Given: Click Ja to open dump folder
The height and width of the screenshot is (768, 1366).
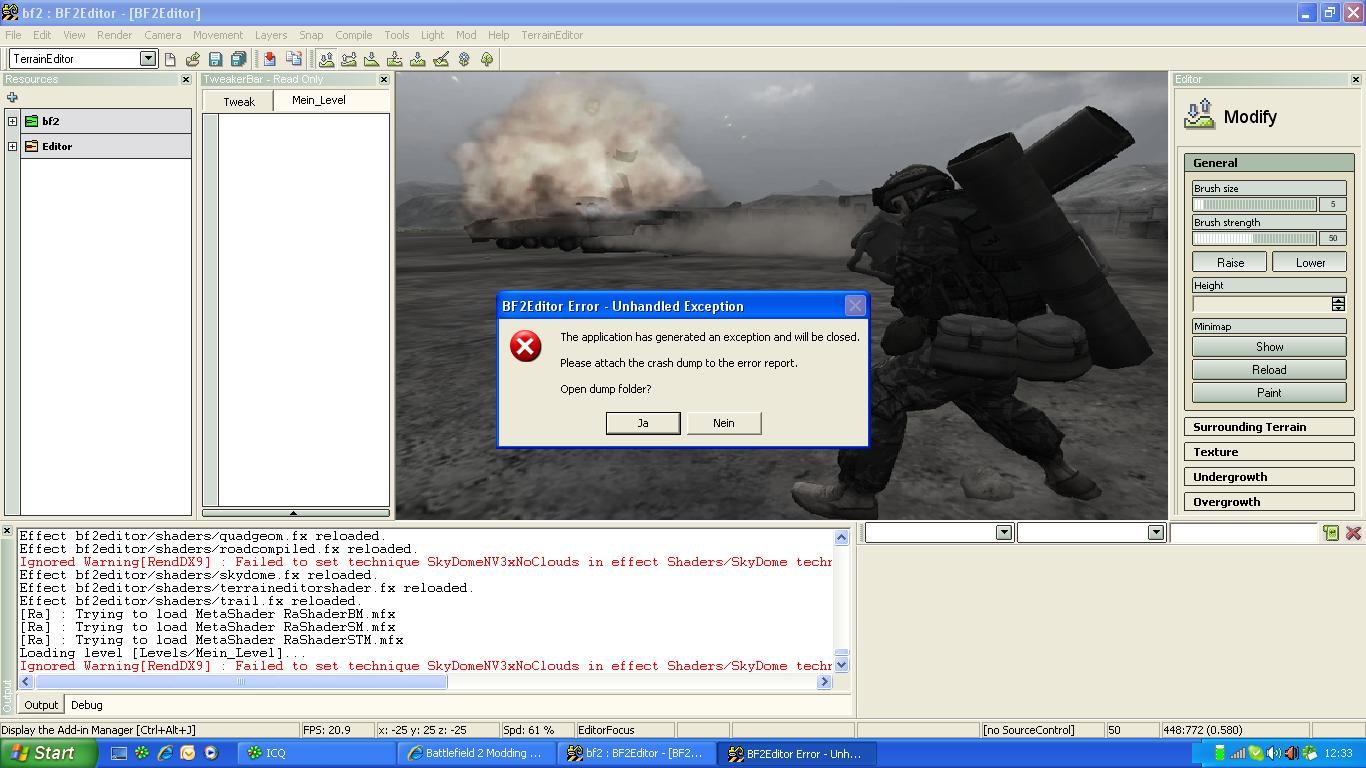Looking at the screenshot, I should tap(643, 423).
